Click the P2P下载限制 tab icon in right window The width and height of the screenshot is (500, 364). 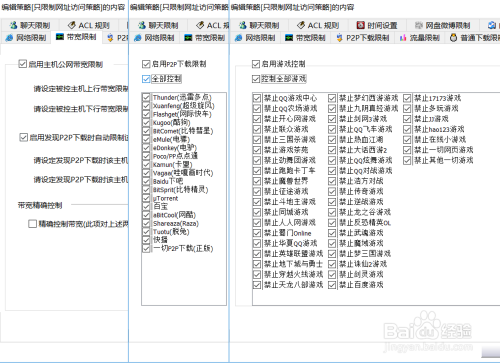pyautogui.click(x=339, y=38)
